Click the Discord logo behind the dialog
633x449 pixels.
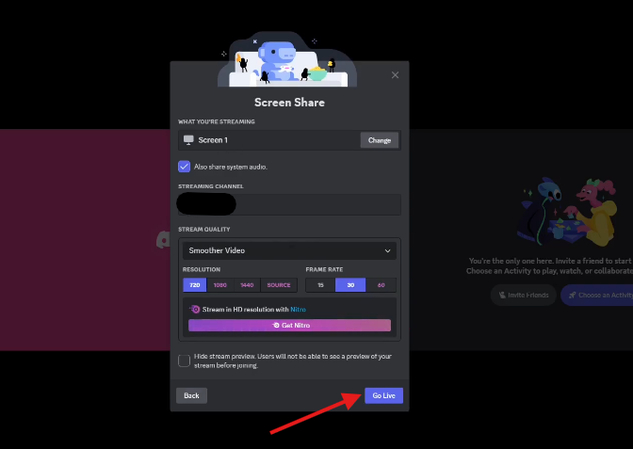pos(163,239)
